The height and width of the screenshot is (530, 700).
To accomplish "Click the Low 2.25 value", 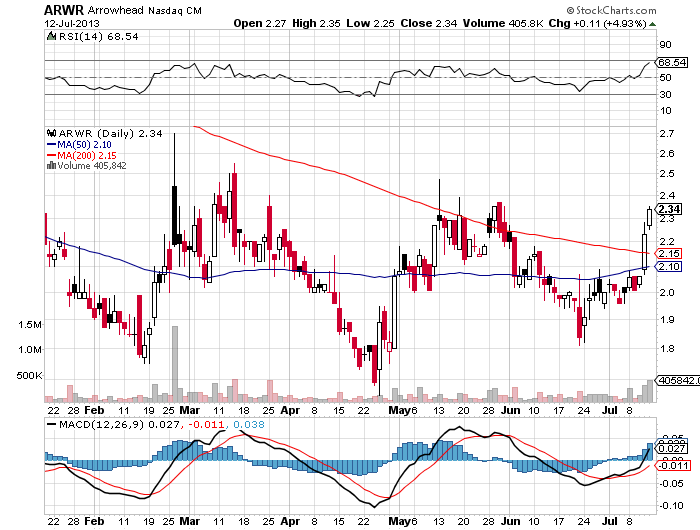I will [x=371, y=23].
